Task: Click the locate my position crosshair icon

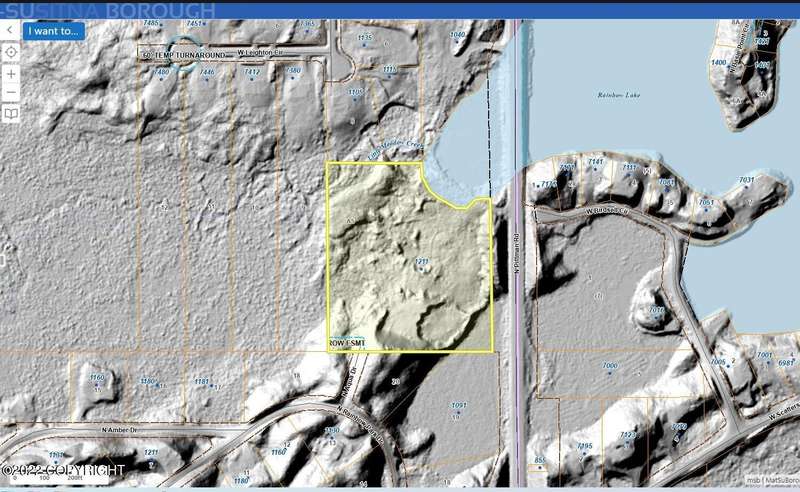Action: click(x=10, y=52)
